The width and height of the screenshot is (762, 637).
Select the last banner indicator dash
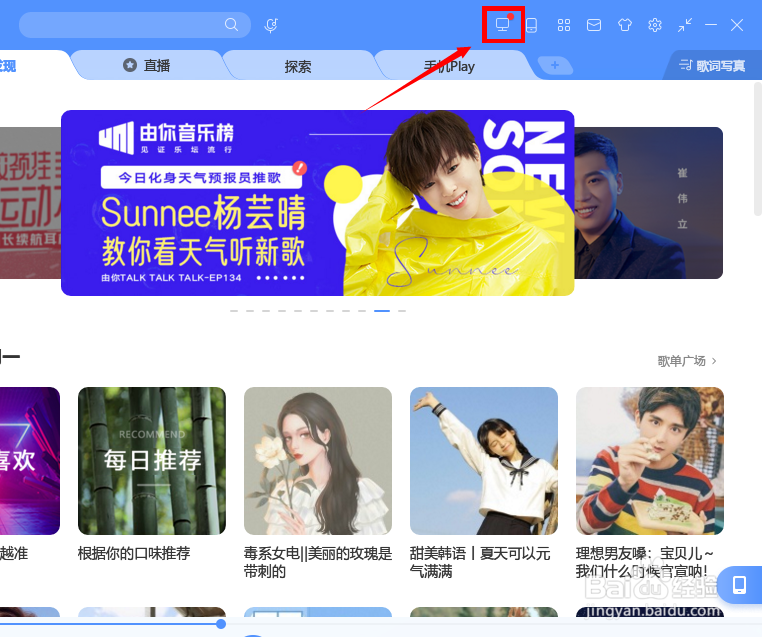click(x=402, y=310)
